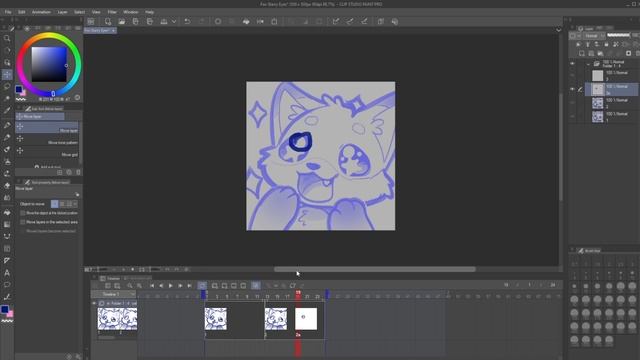Toggle Folder 1 track visibility in timeline
640x360 pixels.
point(94,303)
